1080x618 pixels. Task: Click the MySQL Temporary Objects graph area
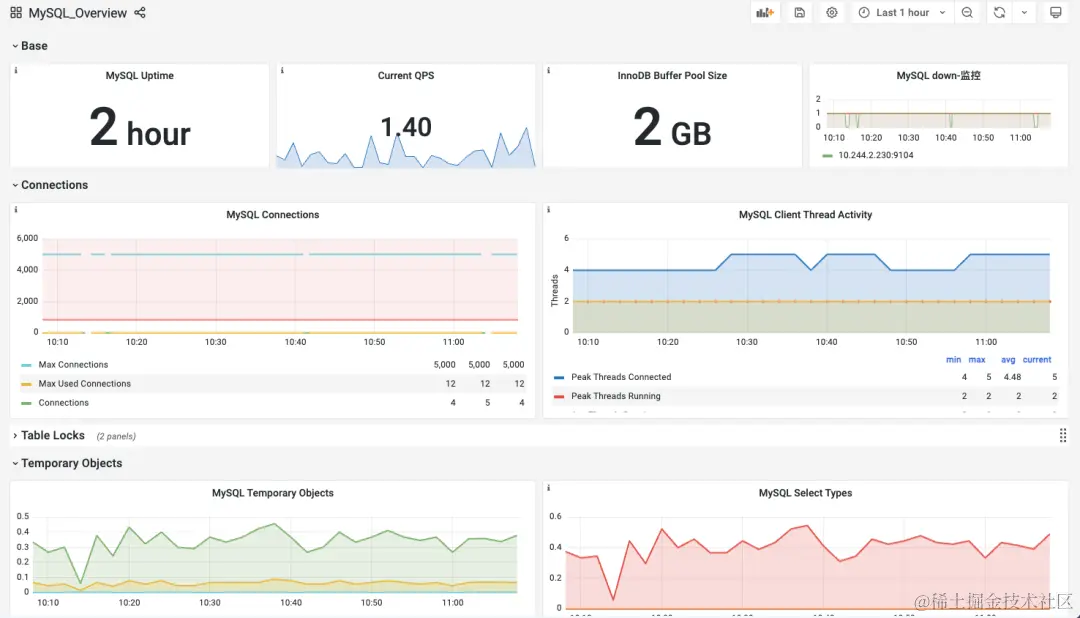pyautogui.click(x=275, y=555)
